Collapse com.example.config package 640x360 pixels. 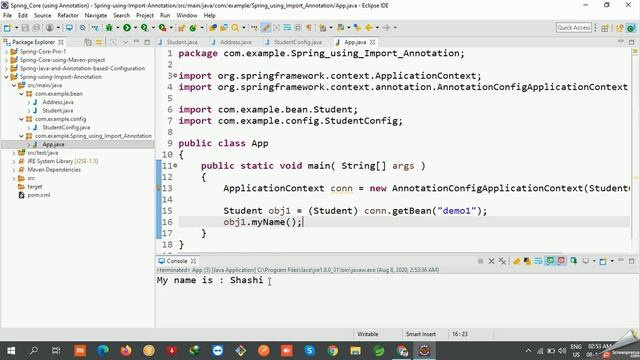(21, 119)
